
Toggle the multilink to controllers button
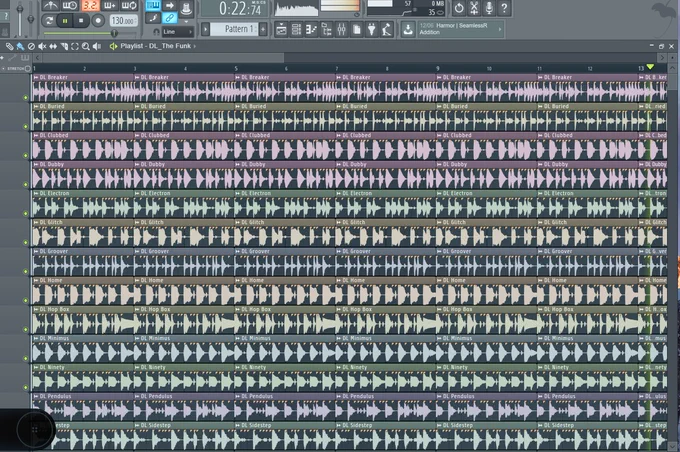coord(170,18)
